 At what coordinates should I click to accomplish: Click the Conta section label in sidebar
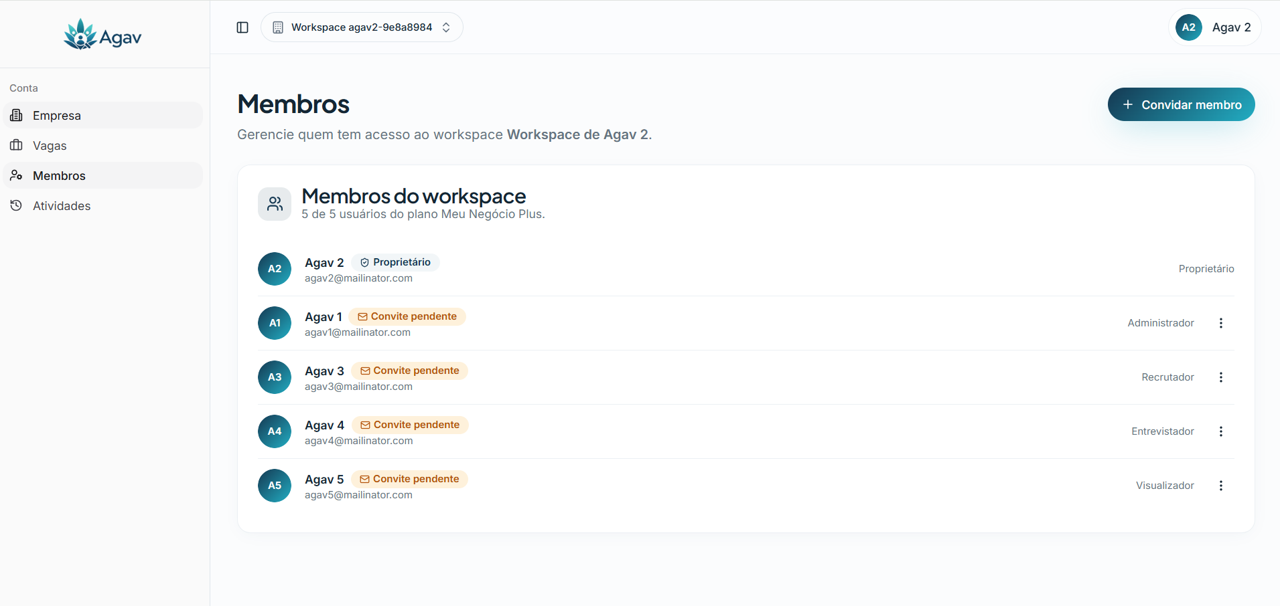coord(24,88)
